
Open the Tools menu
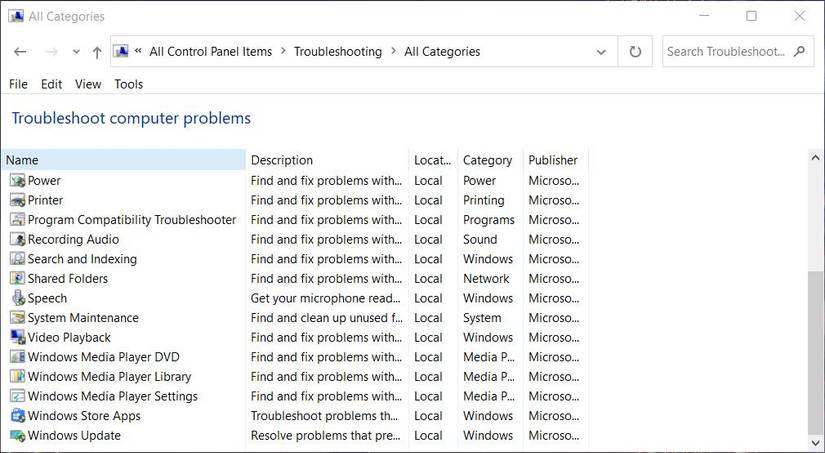click(x=129, y=84)
